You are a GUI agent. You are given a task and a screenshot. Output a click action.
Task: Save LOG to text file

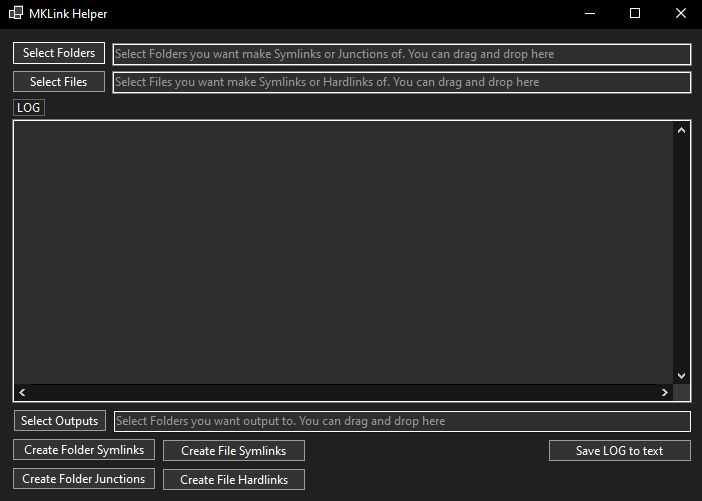pyautogui.click(x=620, y=451)
